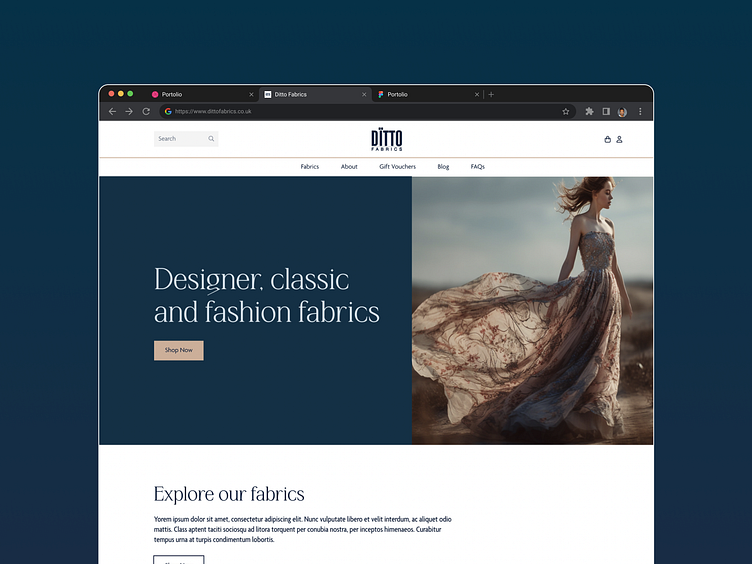The width and height of the screenshot is (752, 564).
Task: Close the first Portolio tab
Action: (x=251, y=94)
